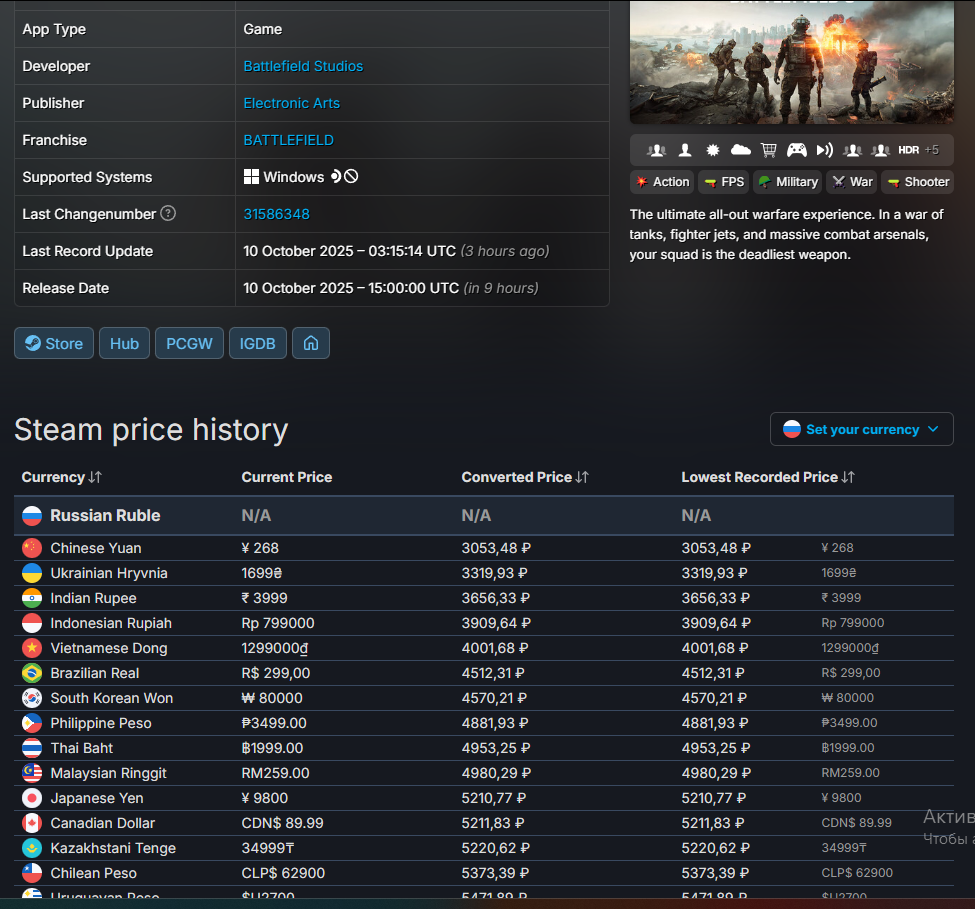The height and width of the screenshot is (909, 975).
Task: Click the Indonesian Rupiah row name
Action: [x=111, y=623]
